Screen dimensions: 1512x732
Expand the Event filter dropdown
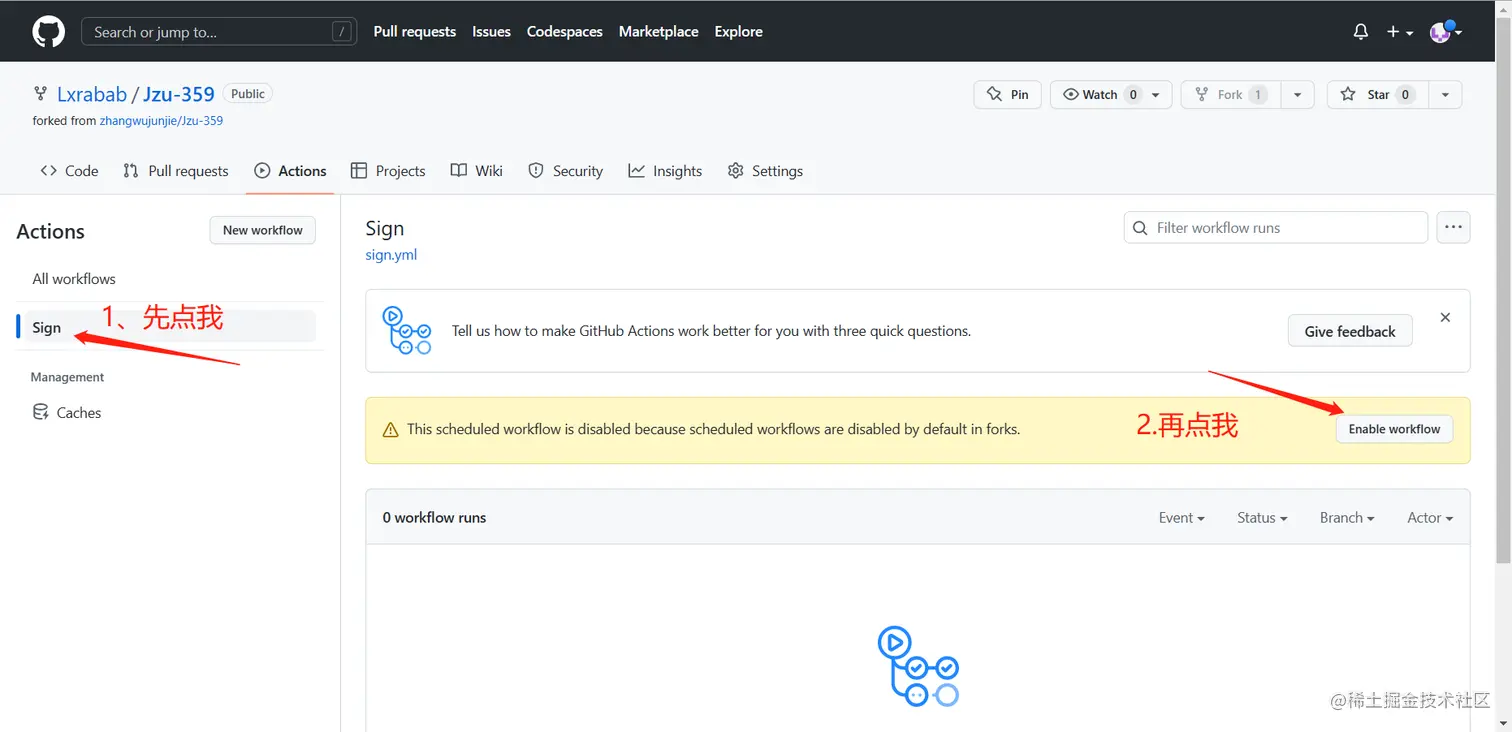[x=1182, y=518]
